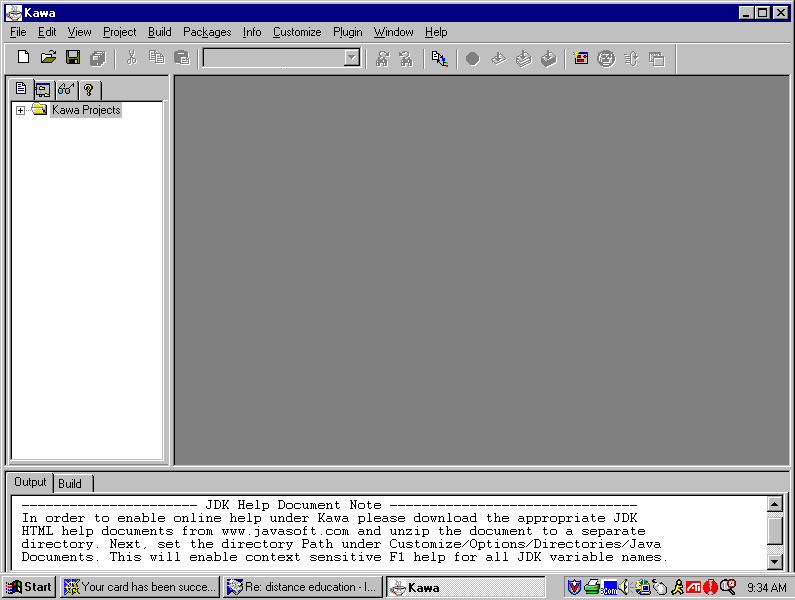Click output pane scroll down arrow
Screen dimensions: 795x600
(774, 561)
